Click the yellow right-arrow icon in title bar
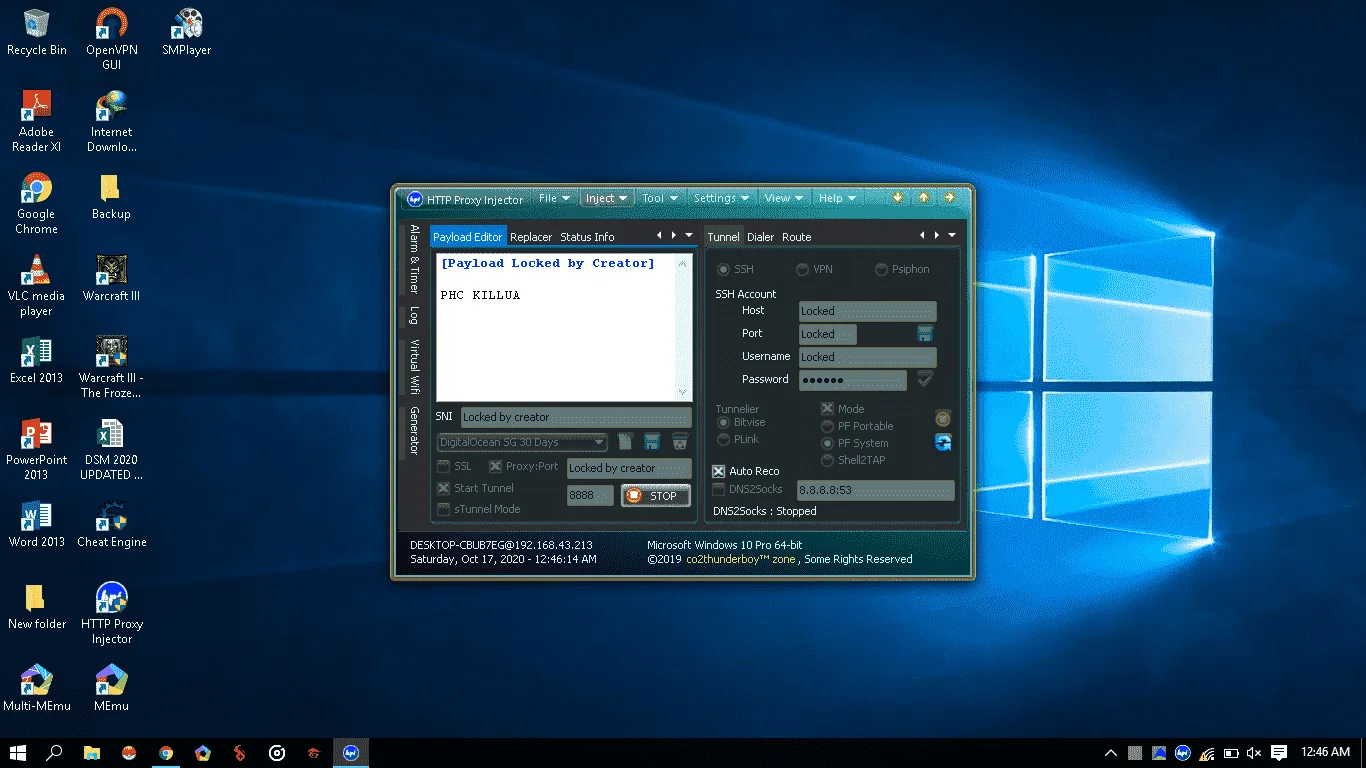 click(949, 198)
